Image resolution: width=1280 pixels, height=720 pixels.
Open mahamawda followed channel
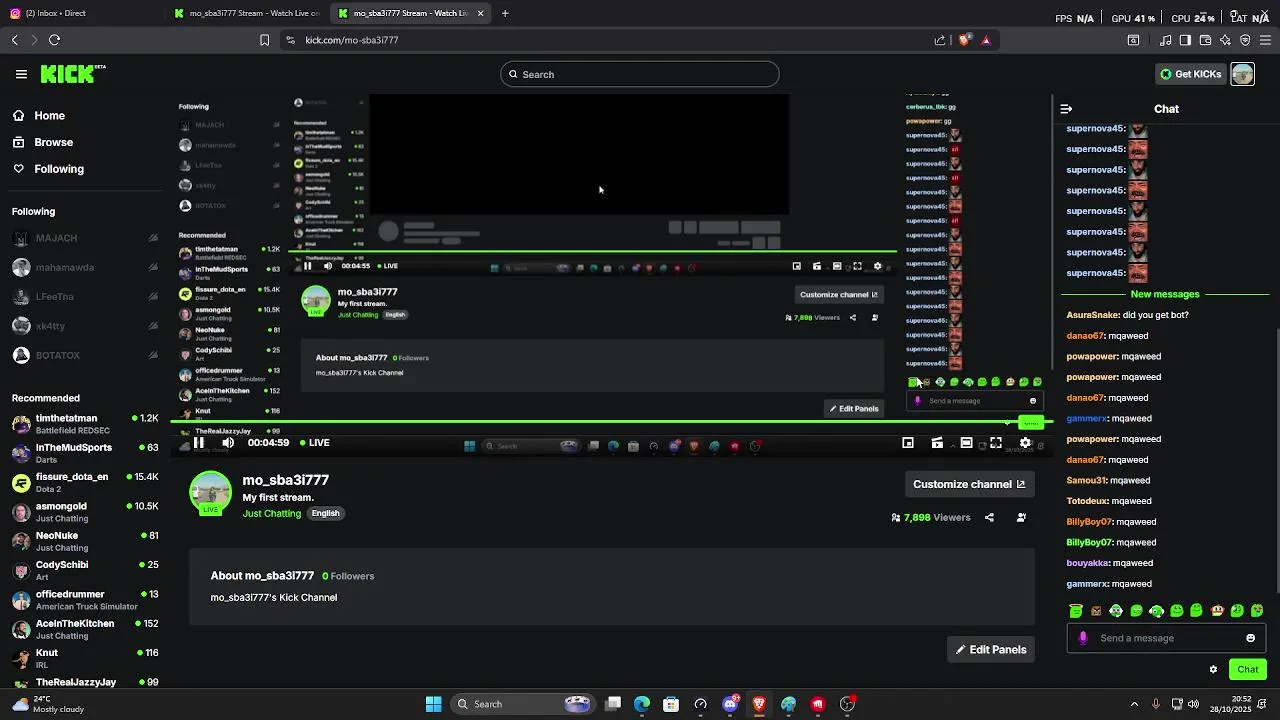[x=85, y=268]
